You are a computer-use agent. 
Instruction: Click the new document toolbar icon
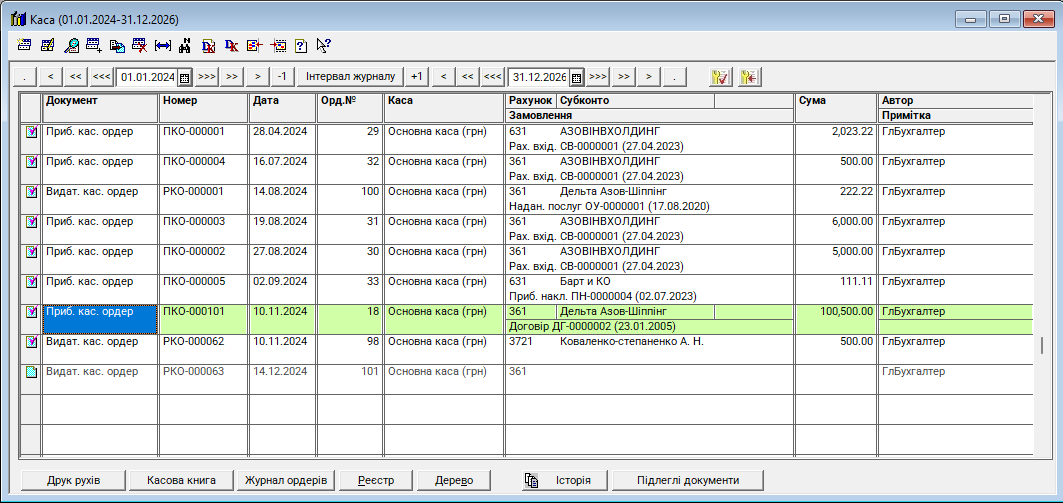[x=25, y=45]
